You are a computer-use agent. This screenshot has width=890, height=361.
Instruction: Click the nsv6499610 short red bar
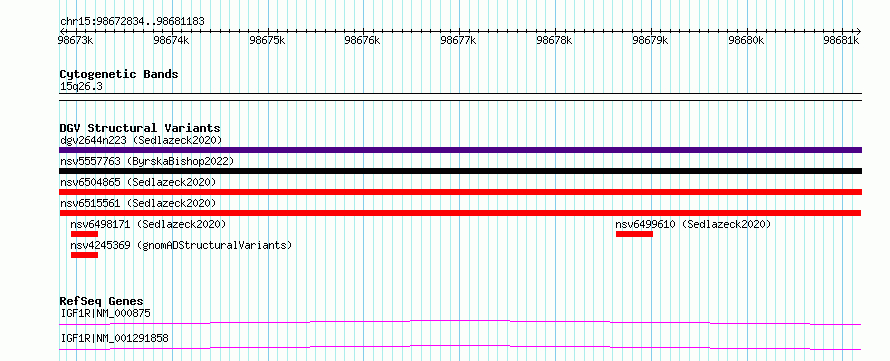[x=634, y=234]
